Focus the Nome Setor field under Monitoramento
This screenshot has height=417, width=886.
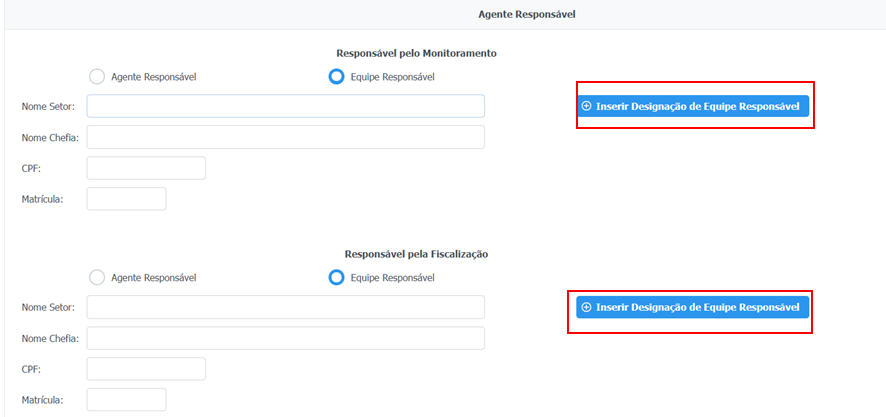(x=285, y=106)
